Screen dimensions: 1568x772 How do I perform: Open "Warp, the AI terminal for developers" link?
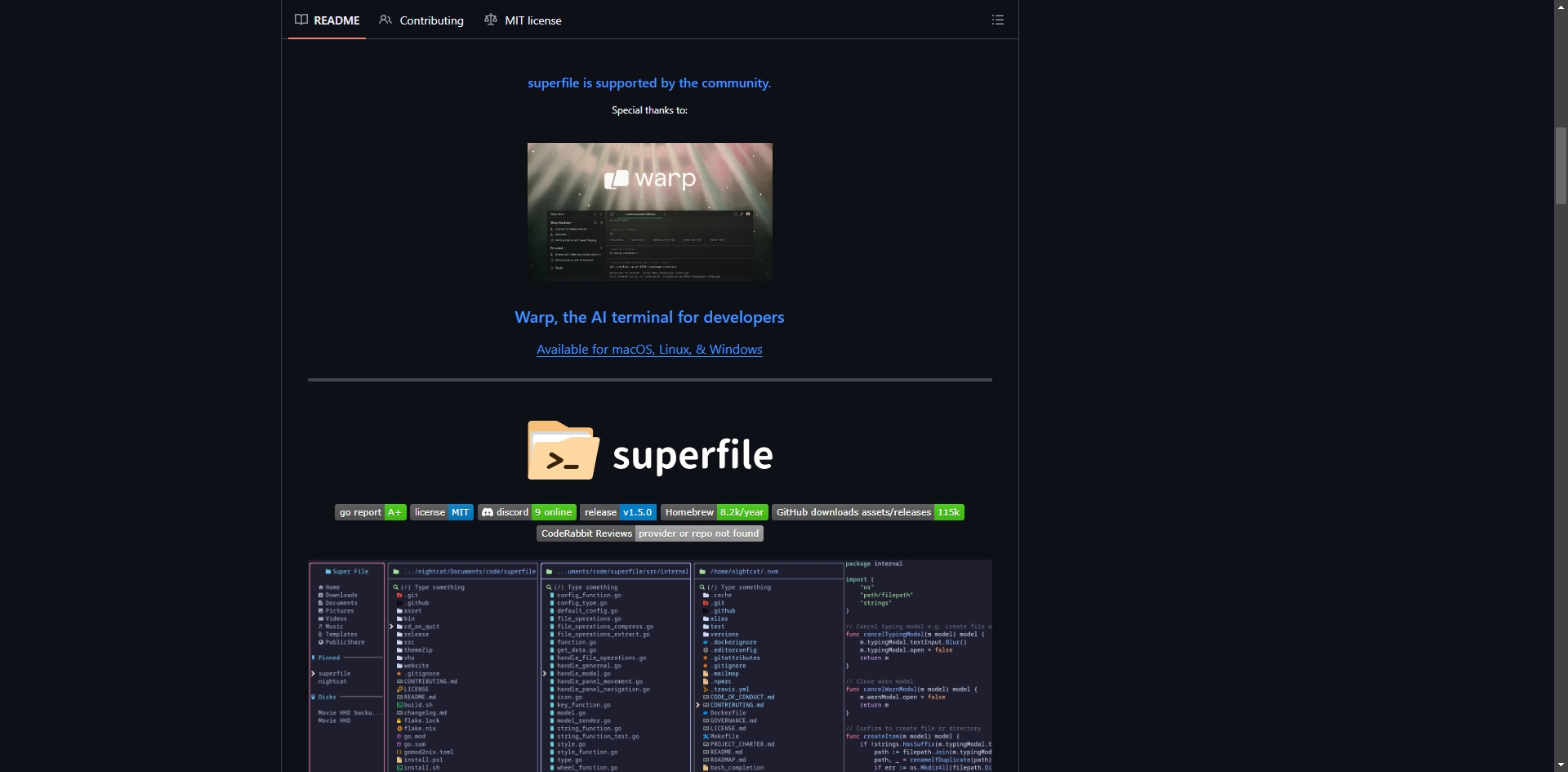649,317
